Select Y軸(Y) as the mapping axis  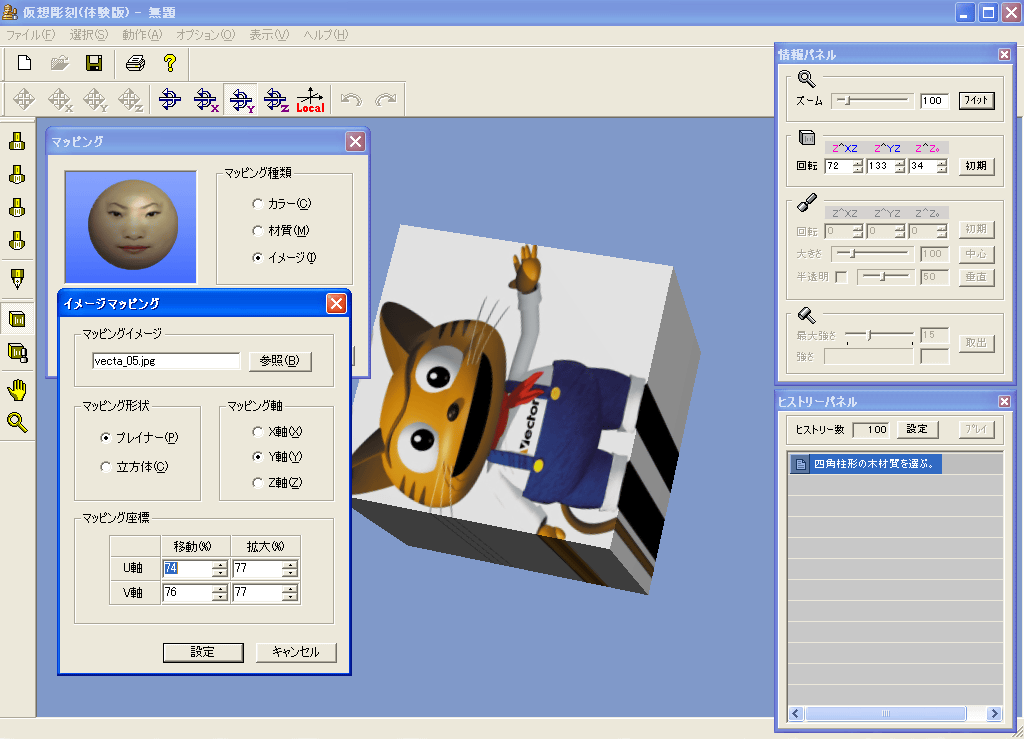257,456
